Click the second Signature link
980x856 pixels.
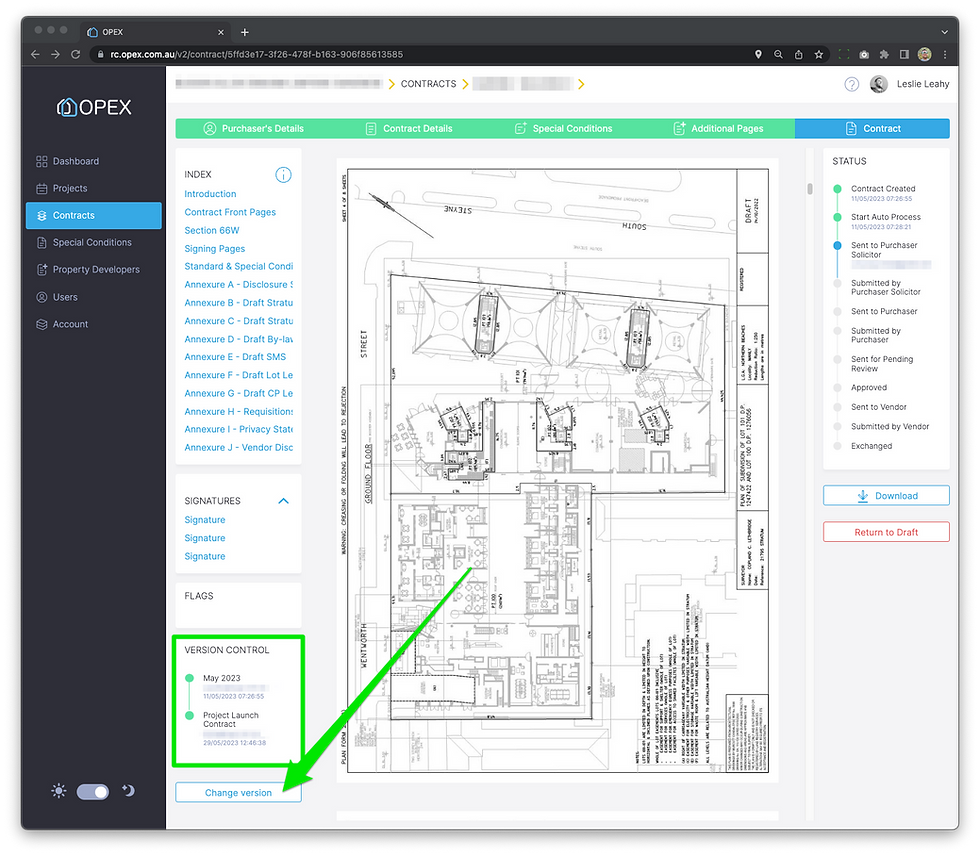(204, 538)
